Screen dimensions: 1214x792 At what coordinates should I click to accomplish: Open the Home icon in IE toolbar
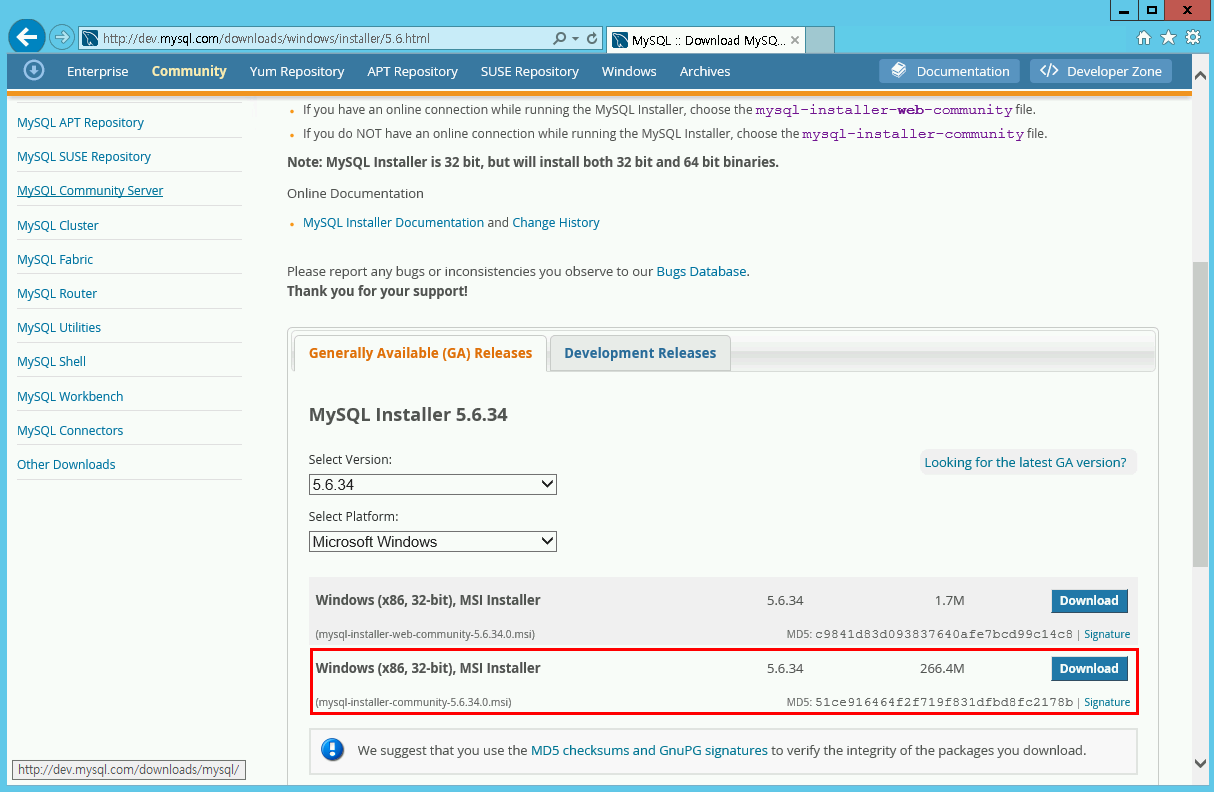point(1144,38)
